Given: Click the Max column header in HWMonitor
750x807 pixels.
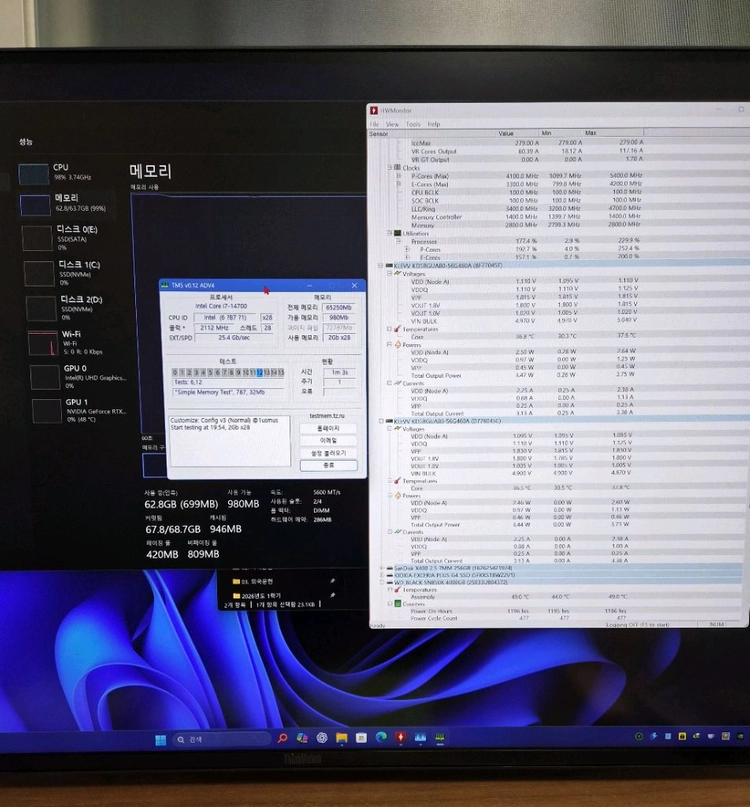Looking at the screenshot, I should click(590, 133).
